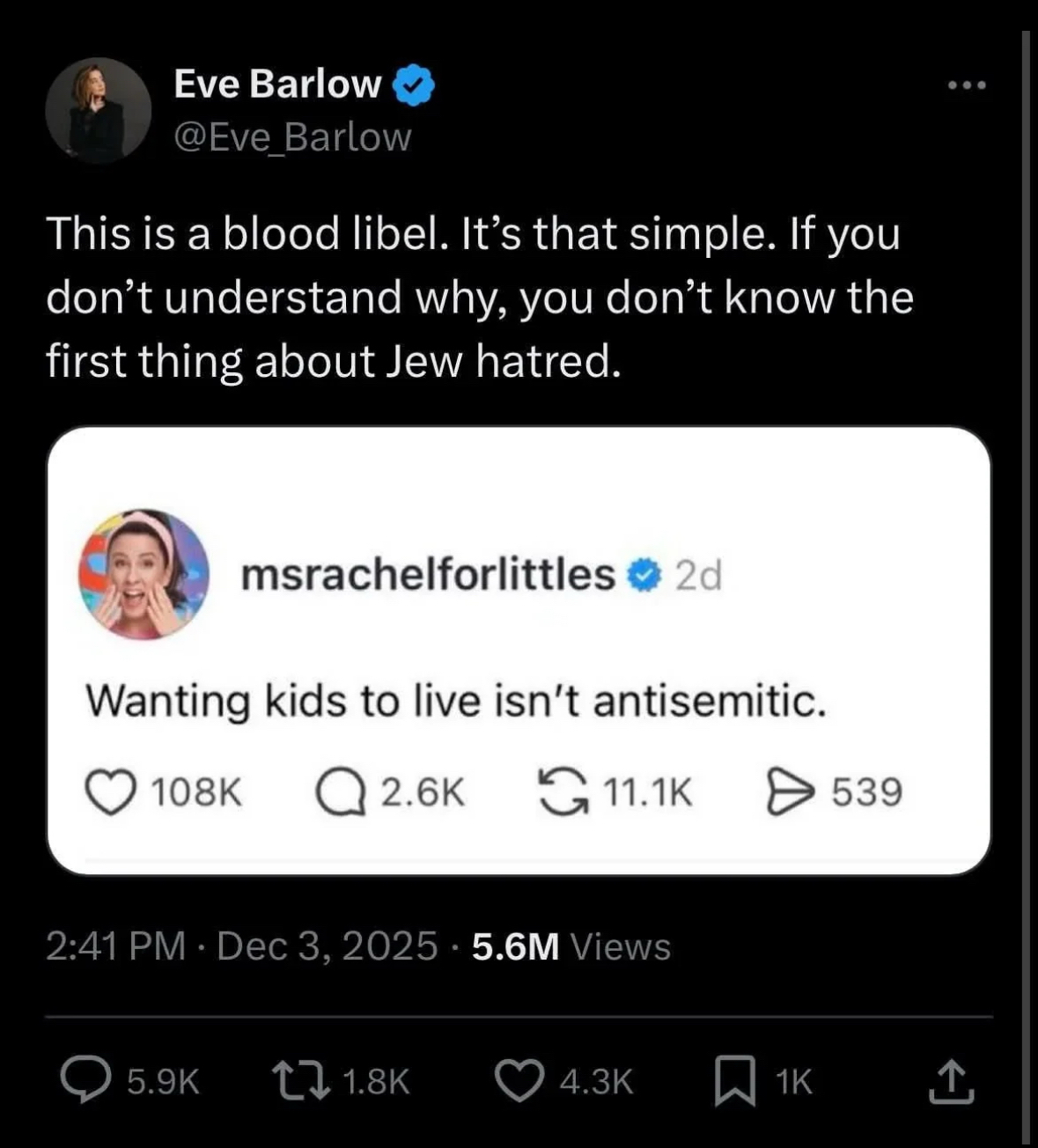Click the heart icon showing 108K
This screenshot has width=1038, height=1148.
coord(109,791)
